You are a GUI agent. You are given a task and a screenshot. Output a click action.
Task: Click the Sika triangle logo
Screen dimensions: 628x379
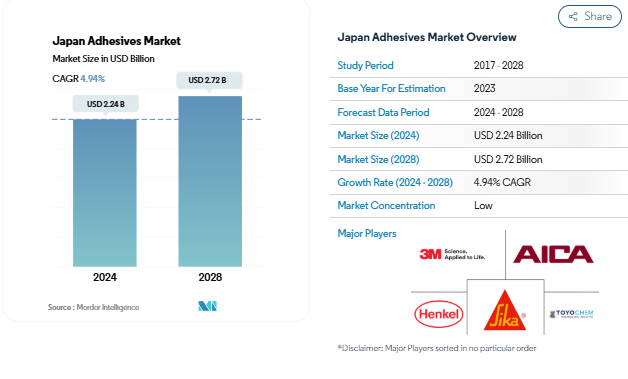[x=505, y=310]
